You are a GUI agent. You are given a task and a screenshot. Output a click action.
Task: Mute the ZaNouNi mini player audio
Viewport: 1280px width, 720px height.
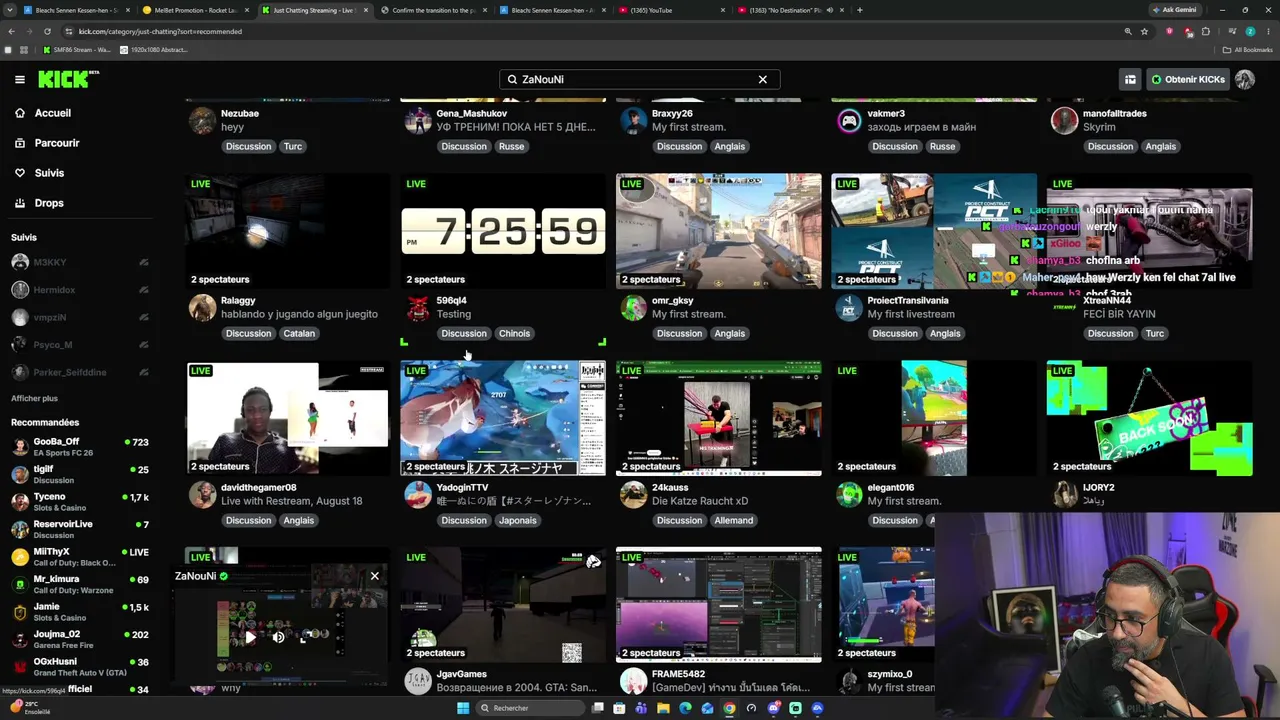point(279,637)
